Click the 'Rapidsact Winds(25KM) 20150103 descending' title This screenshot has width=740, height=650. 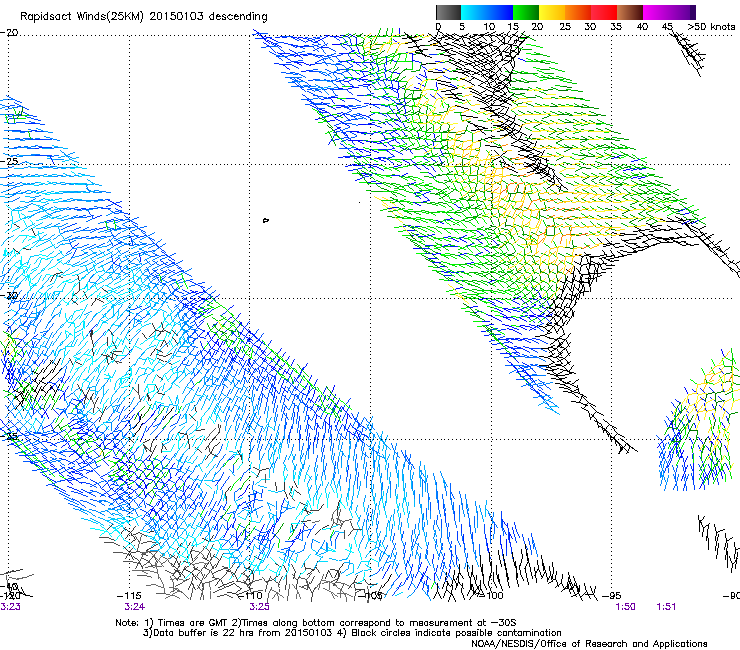(x=143, y=17)
